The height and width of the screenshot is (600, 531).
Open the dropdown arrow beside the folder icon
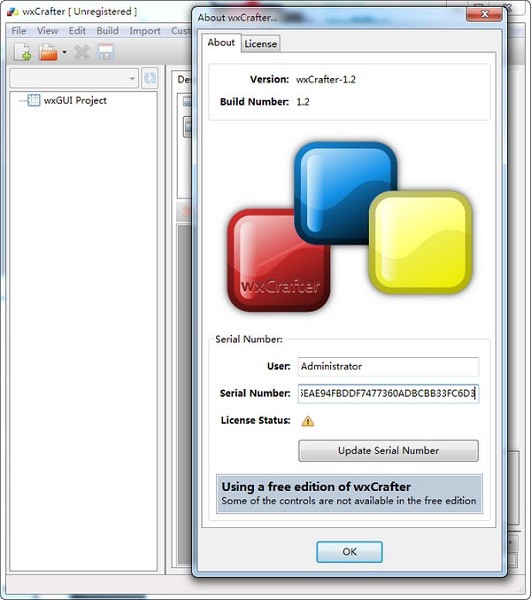(64, 52)
